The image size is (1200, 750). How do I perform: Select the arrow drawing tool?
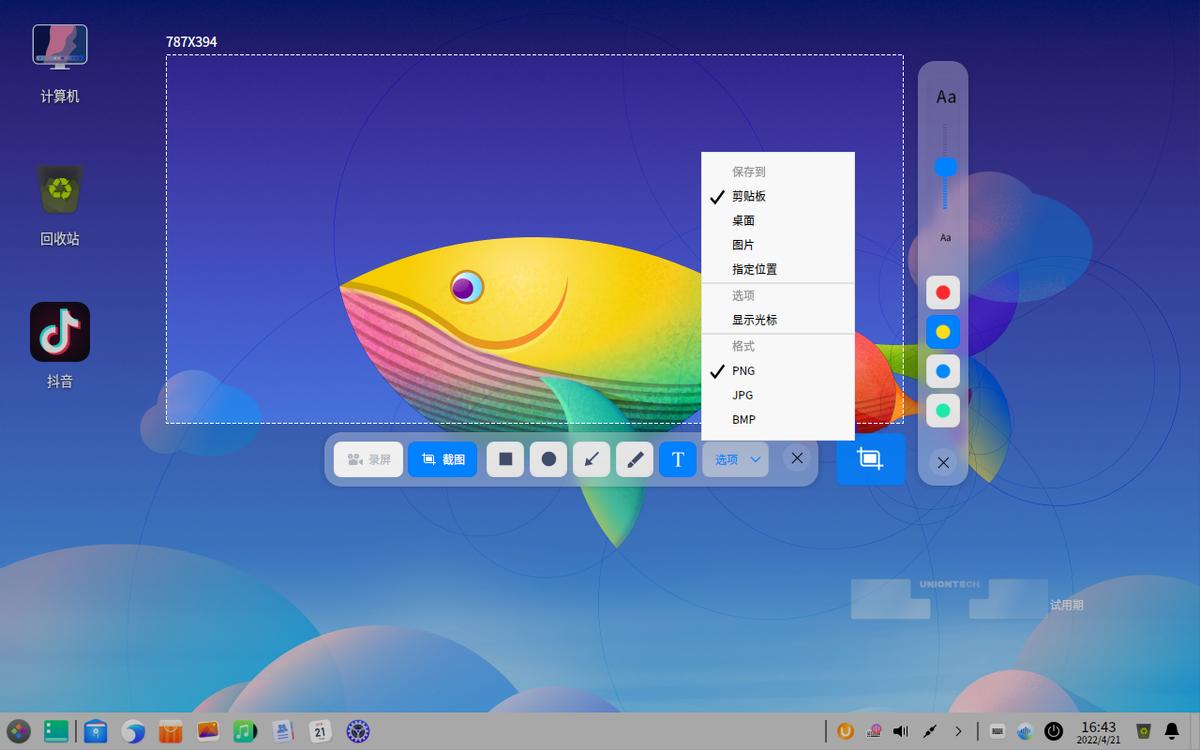coord(591,459)
